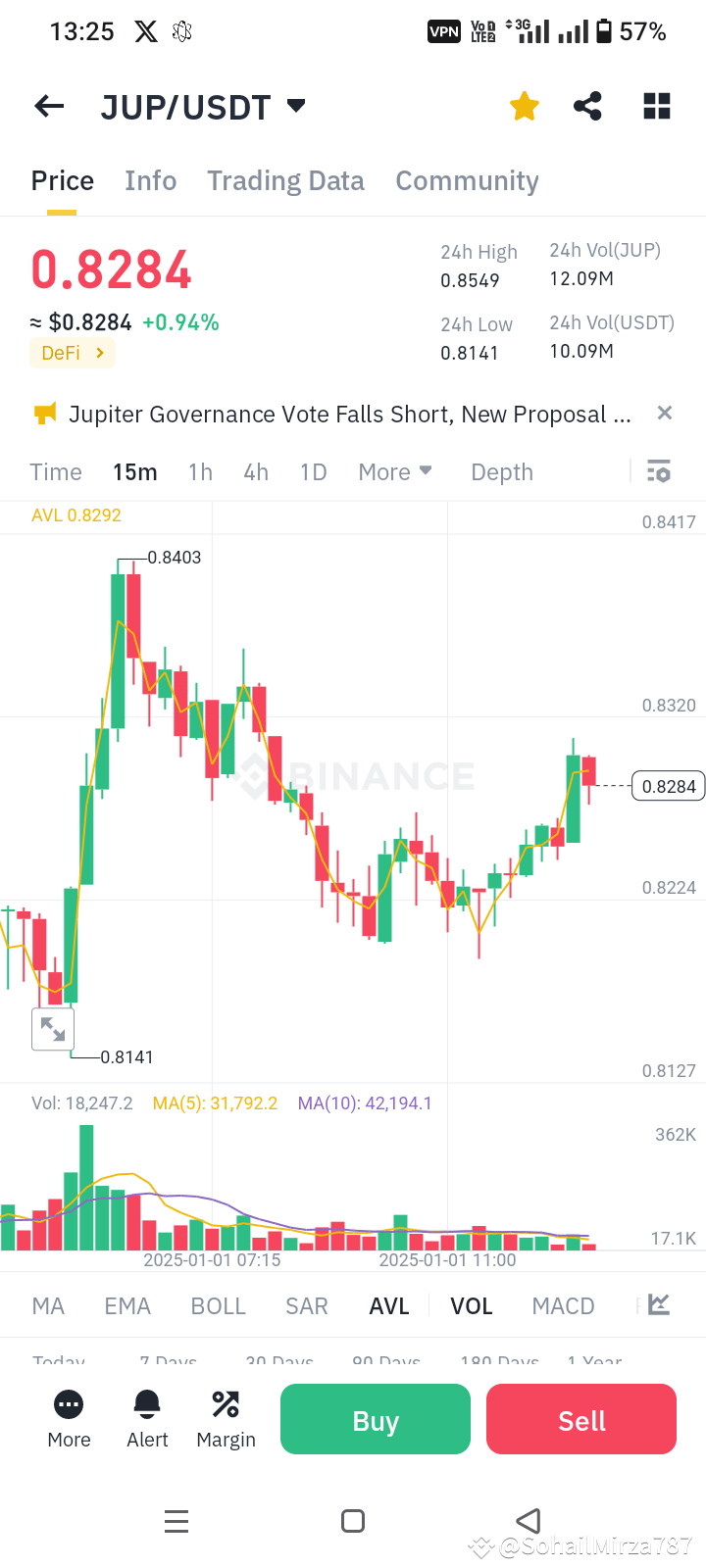706x1568 pixels.
Task: Dismiss the Jupiter Governance Vote announcement
Action: [x=664, y=413]
